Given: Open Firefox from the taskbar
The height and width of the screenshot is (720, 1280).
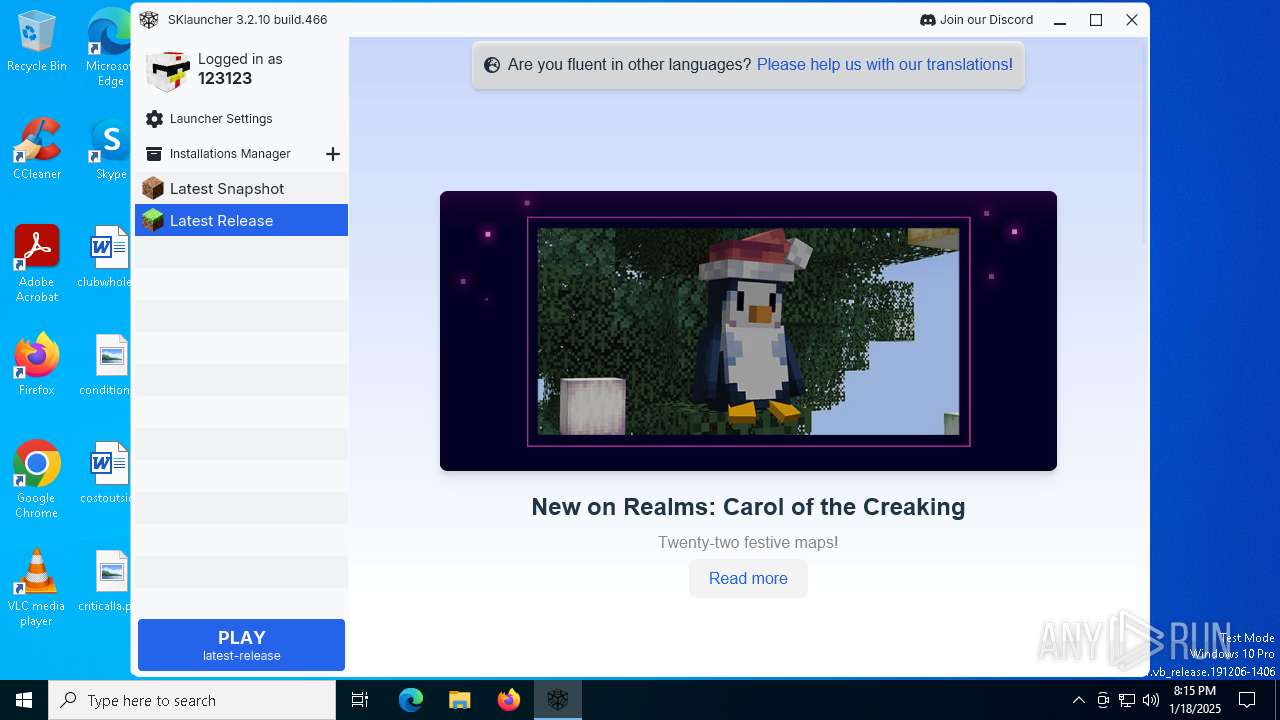Looking at the screenshot, I should click(509, 700).
